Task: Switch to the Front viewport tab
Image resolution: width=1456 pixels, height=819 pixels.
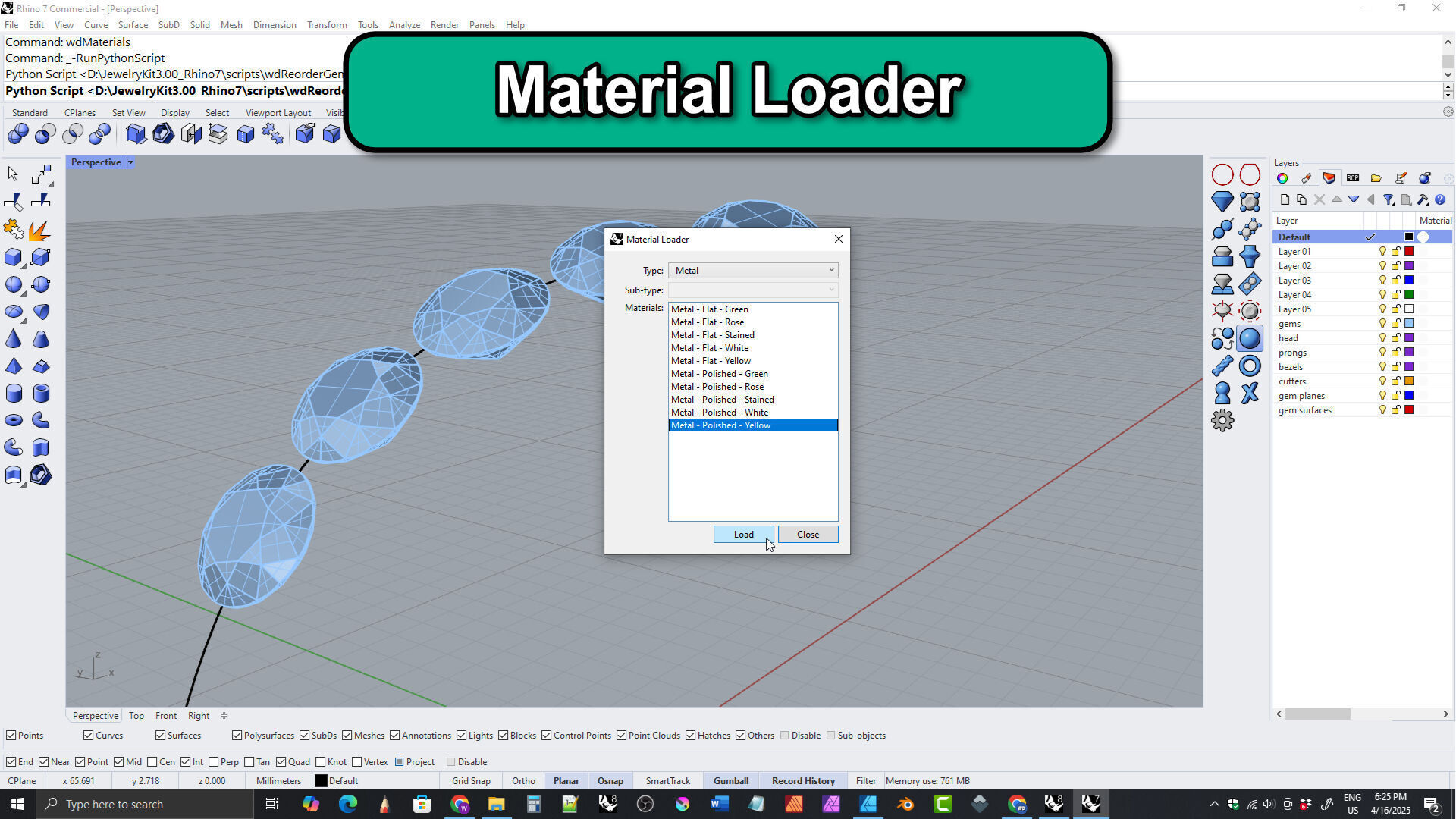Action: pos(165,716)
